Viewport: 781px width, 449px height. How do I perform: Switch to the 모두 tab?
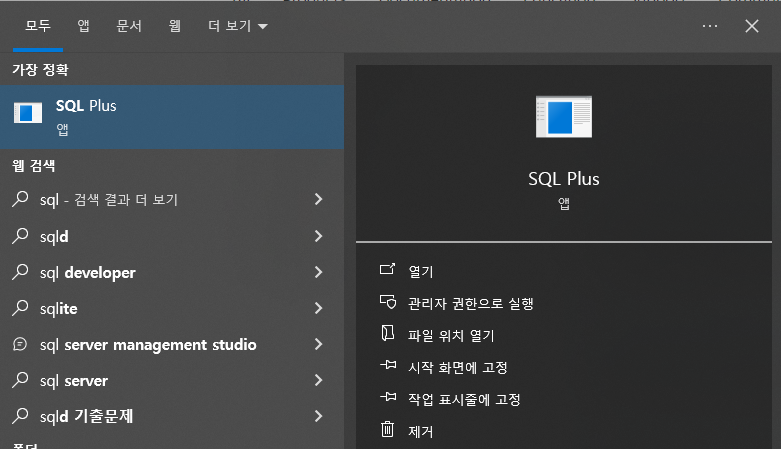(x=38, y=26)
